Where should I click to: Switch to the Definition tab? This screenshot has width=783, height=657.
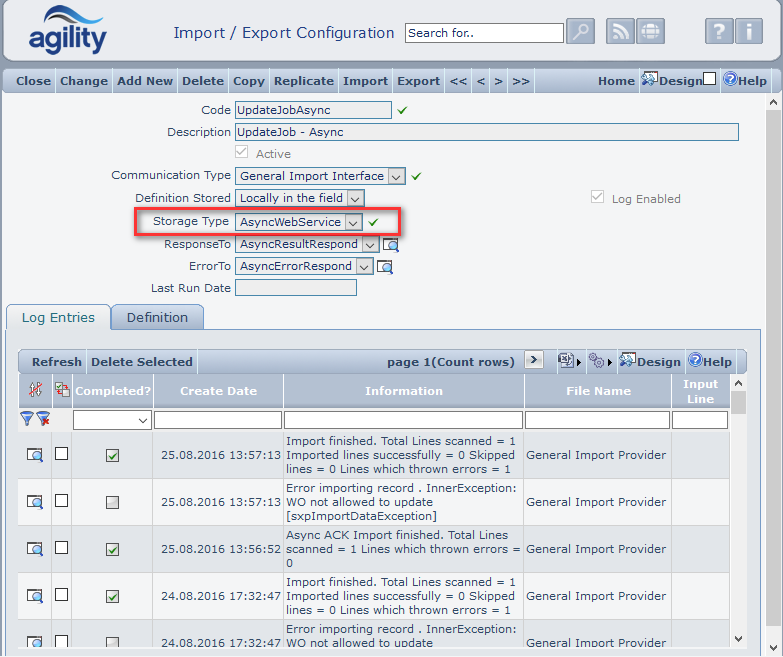click(x=157, y=317)
